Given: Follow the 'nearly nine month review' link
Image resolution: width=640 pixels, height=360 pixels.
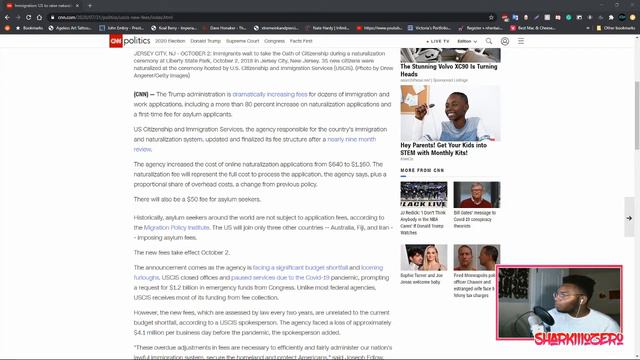Looking at the screenshot, I should [x=351, y=139].
